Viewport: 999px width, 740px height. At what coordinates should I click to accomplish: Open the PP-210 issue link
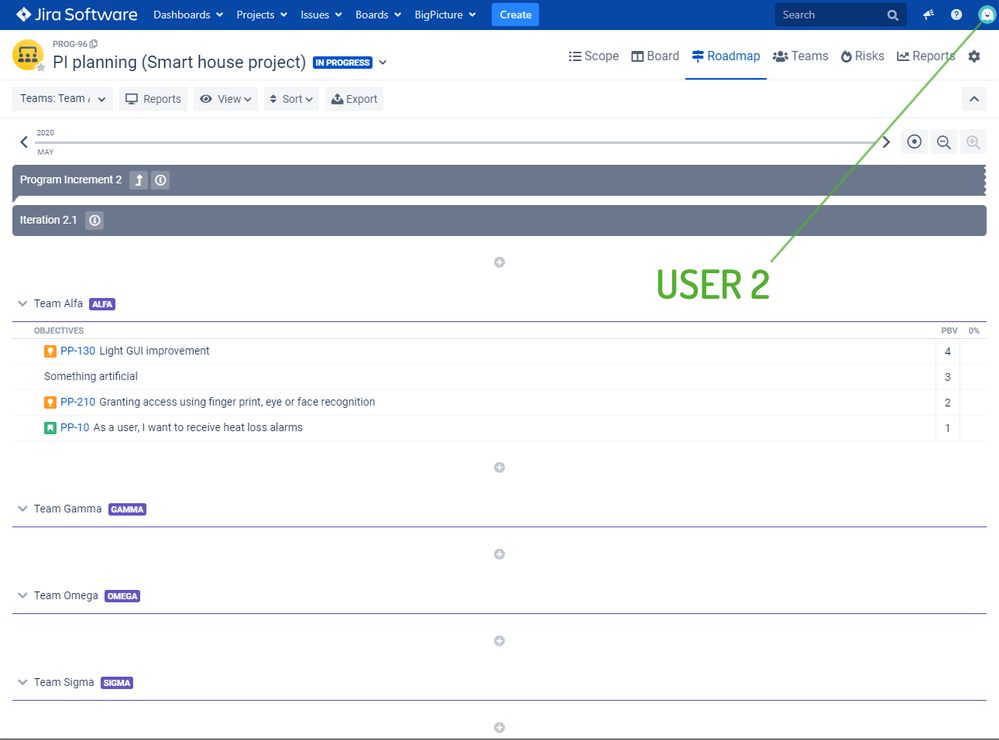coord(78,402)
